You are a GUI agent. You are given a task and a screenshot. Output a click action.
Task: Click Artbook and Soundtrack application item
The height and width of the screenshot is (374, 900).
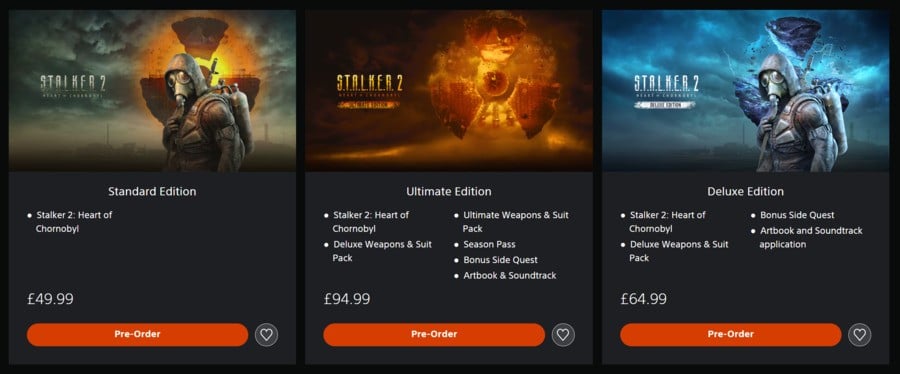[810, 237]
